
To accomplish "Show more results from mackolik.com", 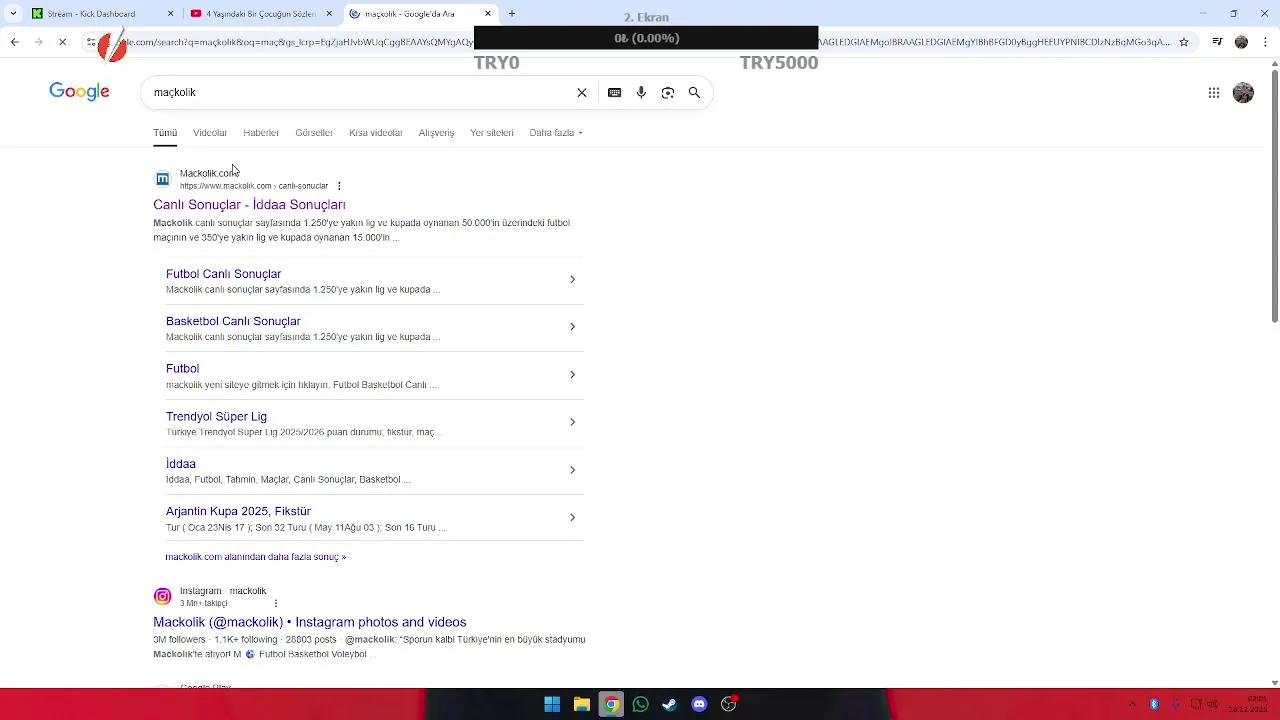I will point(256,557).
